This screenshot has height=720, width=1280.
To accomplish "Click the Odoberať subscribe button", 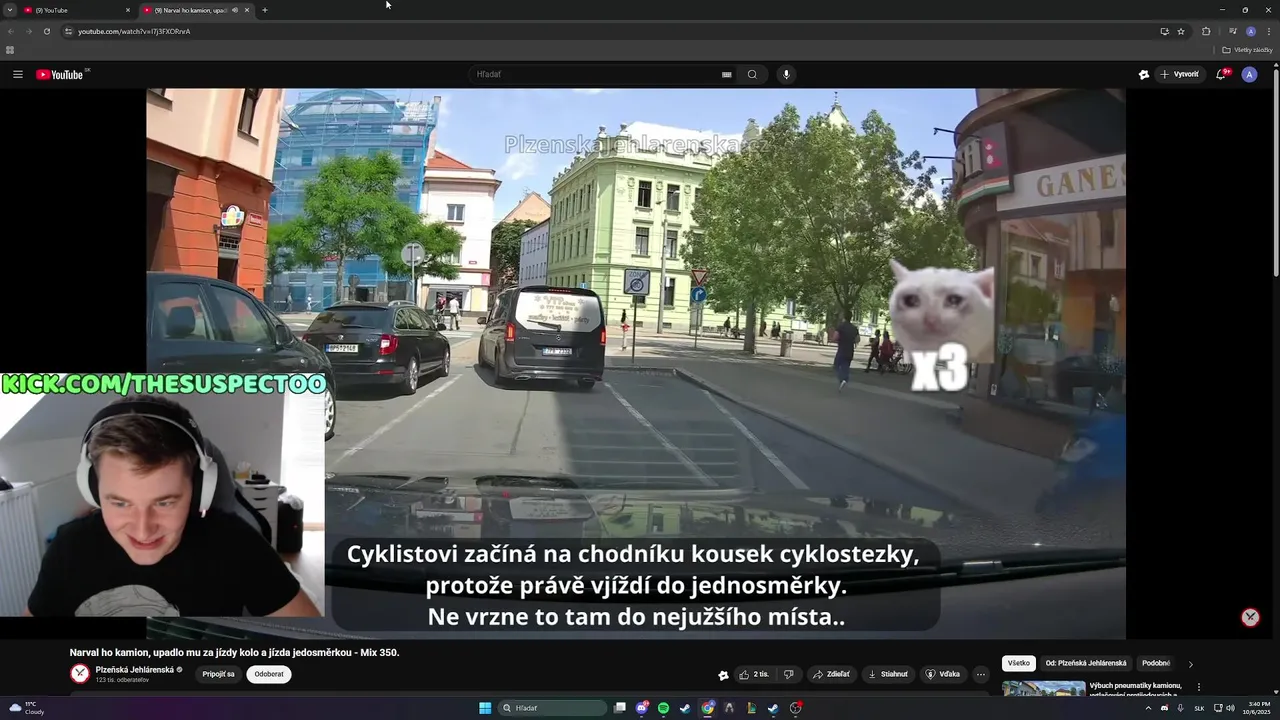I will point(269,674).
